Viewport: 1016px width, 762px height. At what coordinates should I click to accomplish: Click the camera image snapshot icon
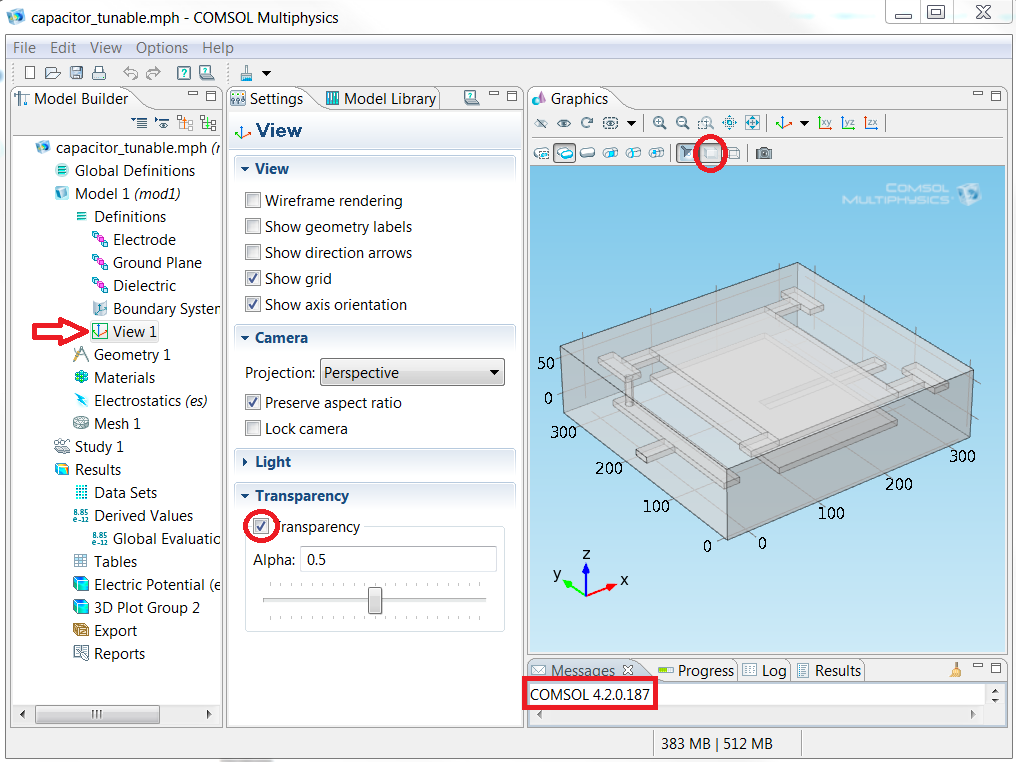(764, 153)
